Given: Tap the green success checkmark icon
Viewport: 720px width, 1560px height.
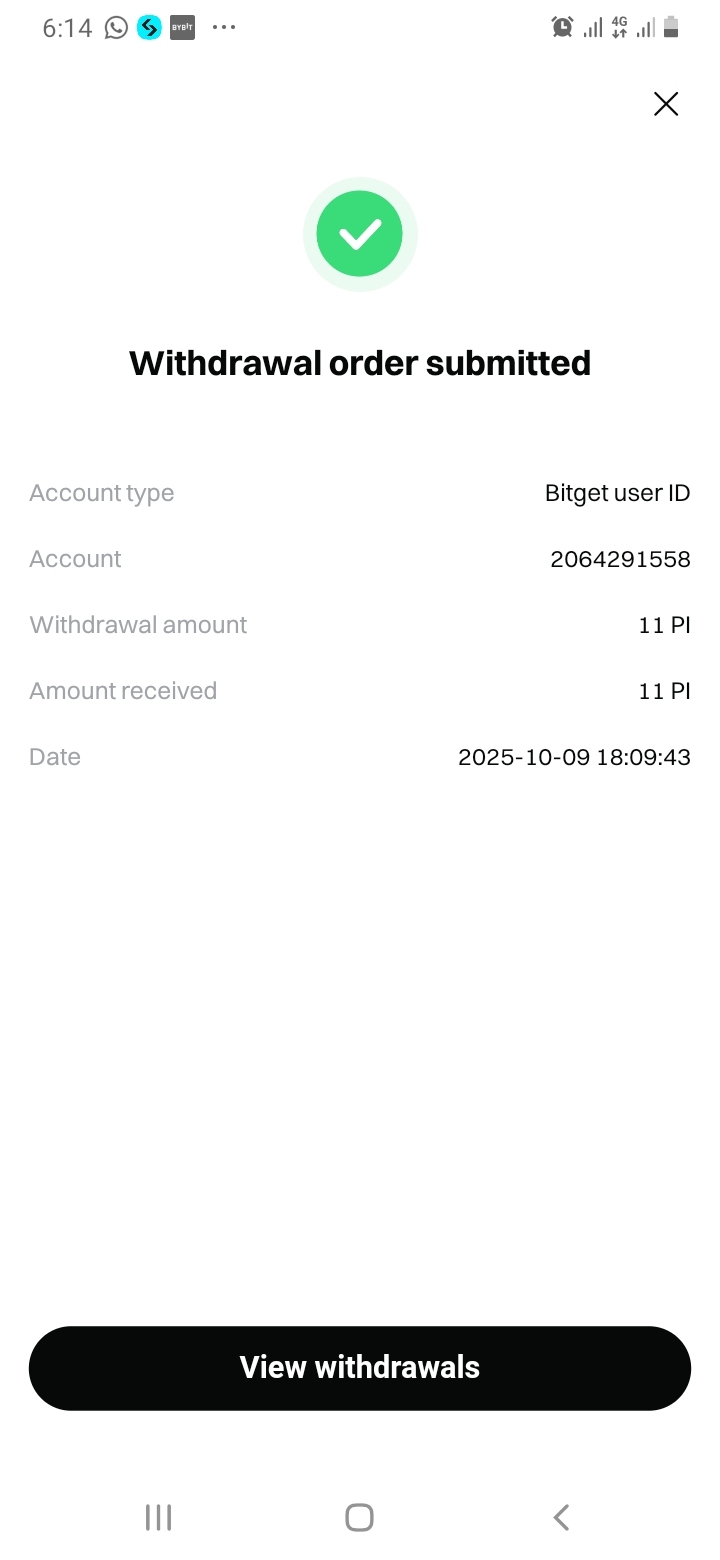Looking at the screenshot, I should coord(360,234).
